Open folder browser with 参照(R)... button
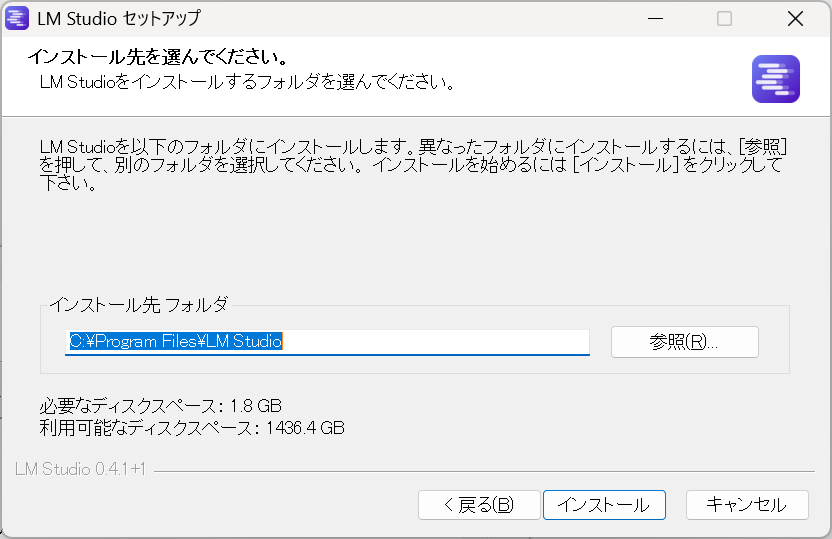832x539 pixels. click(684, 341)
